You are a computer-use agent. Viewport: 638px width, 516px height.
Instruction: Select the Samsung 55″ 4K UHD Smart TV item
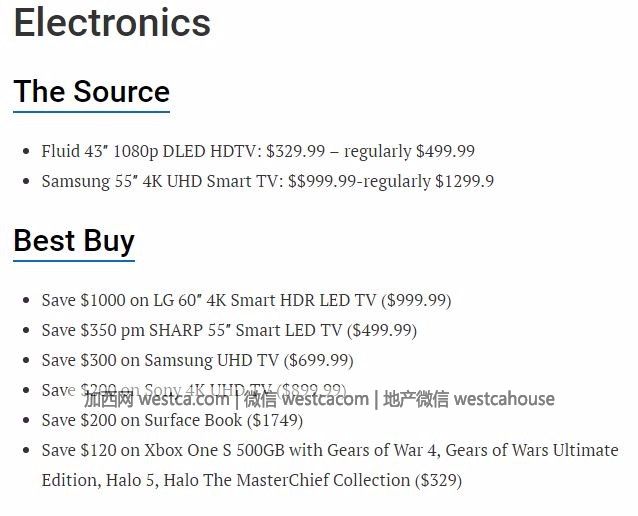[x=268, y=181]
